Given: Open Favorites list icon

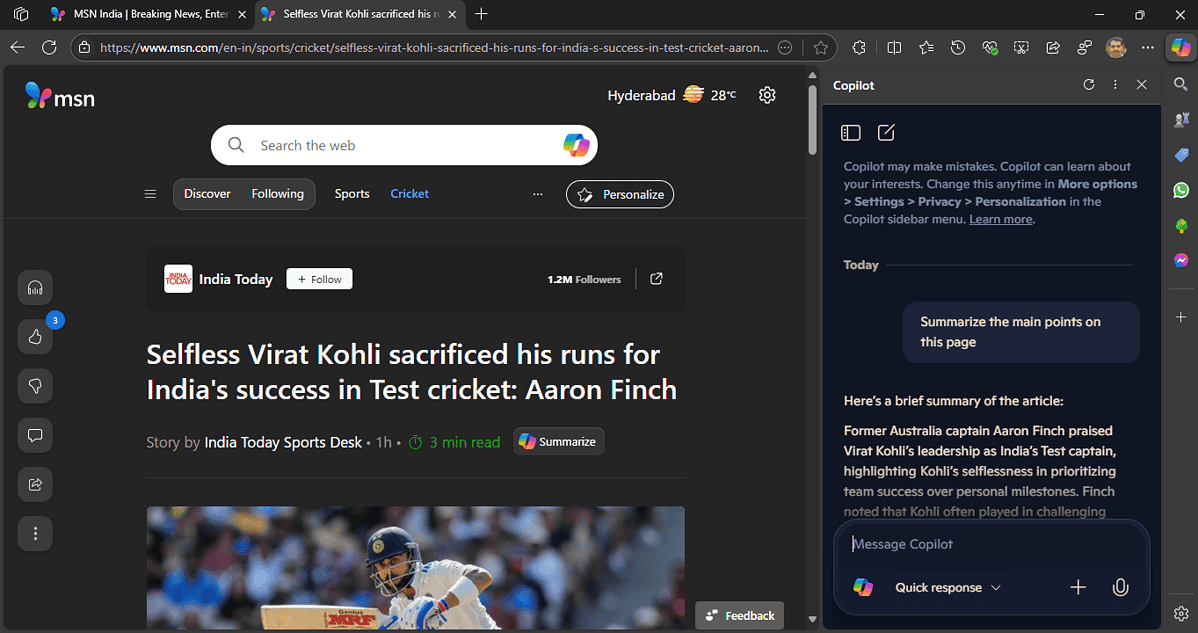Looking at the screenshot, I should click(x=926, y=47).
